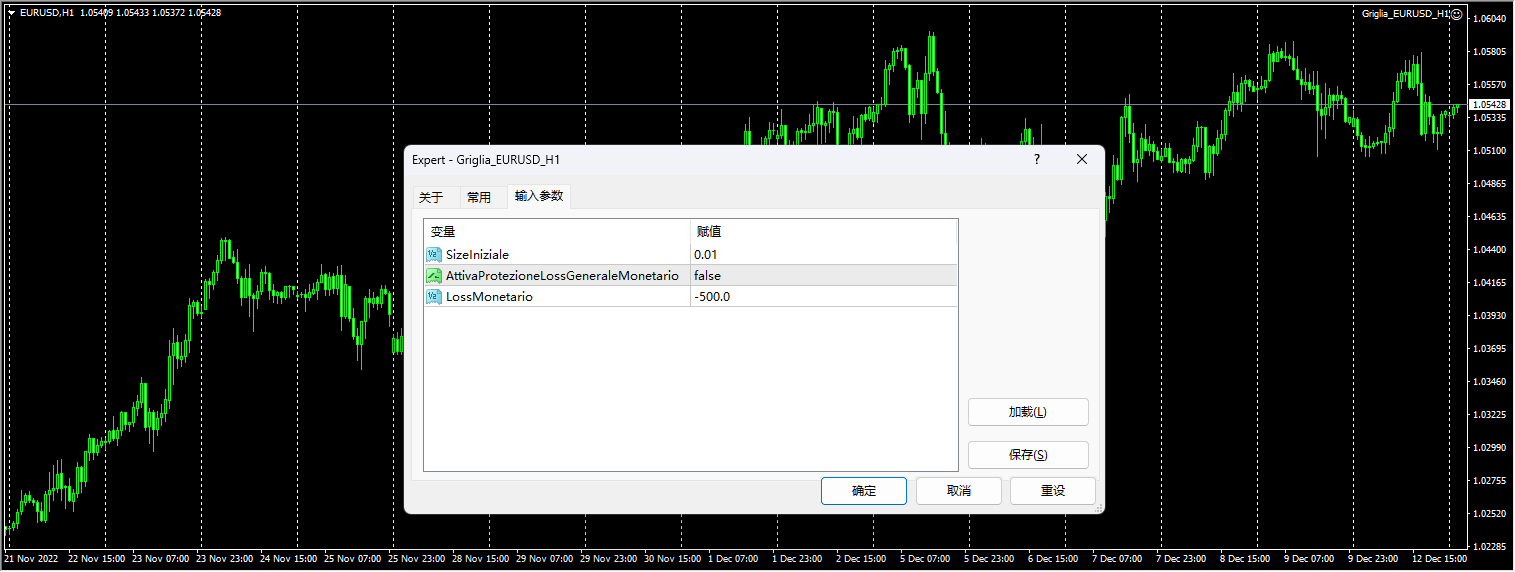Viewport: 1515px width, 572px height.
Task: Click the help question mark in dialog
Action: (x=1036, y=160)
